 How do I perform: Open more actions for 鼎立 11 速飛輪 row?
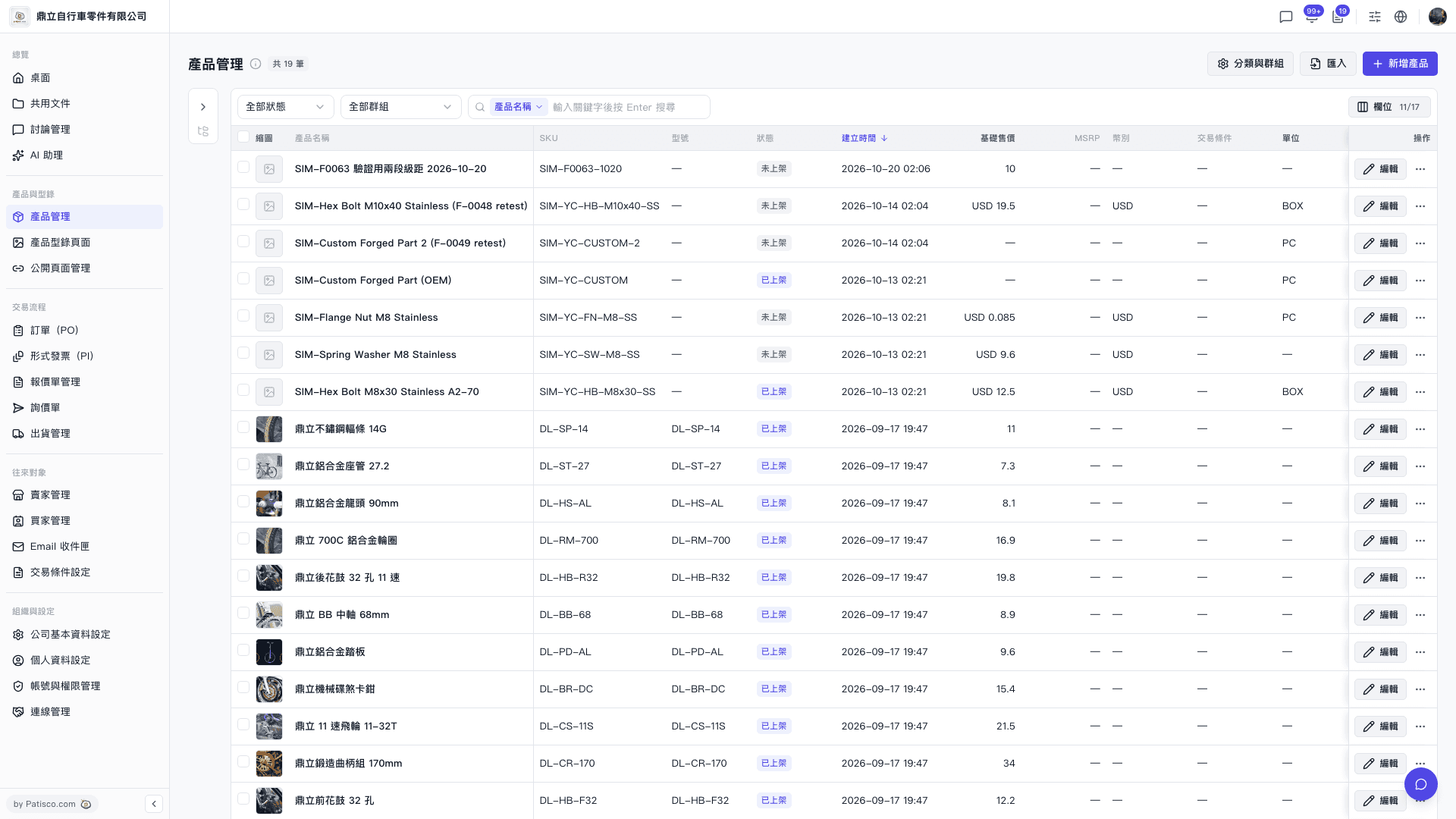1420,726
